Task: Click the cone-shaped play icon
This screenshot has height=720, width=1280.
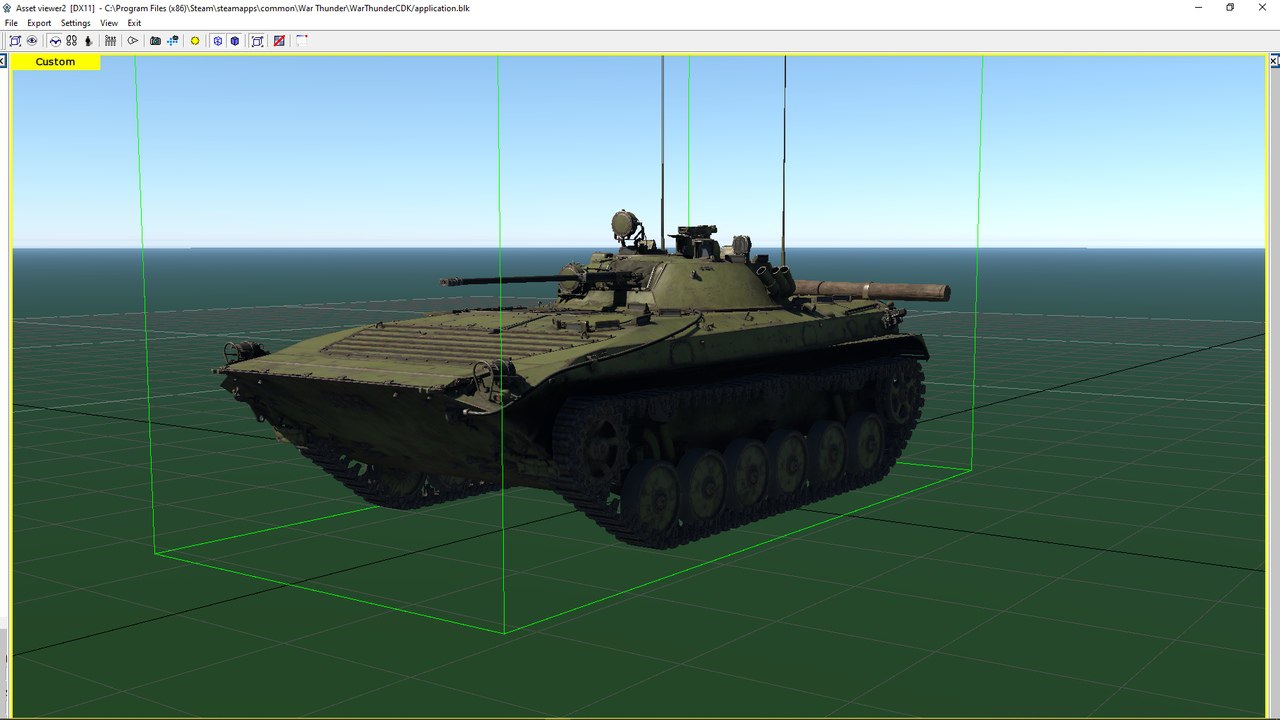Action: pyautogui.click(x=132, y=41)
